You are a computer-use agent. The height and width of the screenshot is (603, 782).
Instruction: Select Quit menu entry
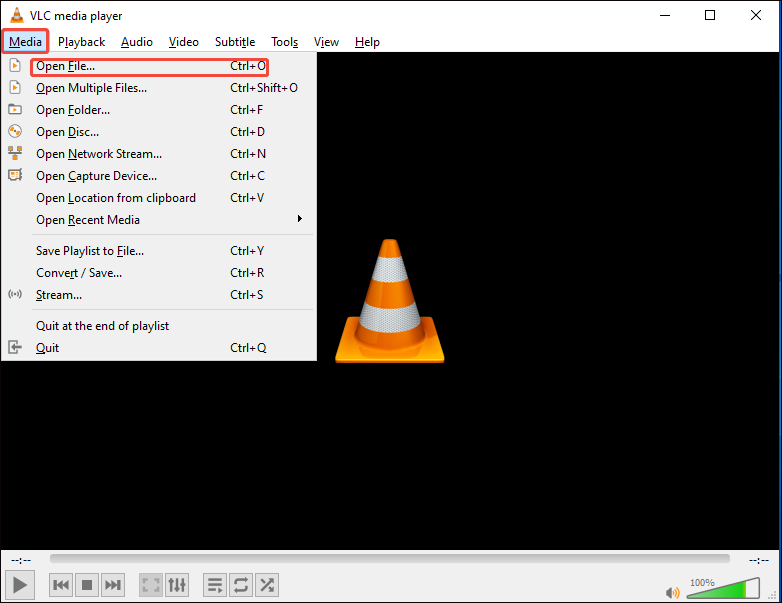[x=159, y=348]
